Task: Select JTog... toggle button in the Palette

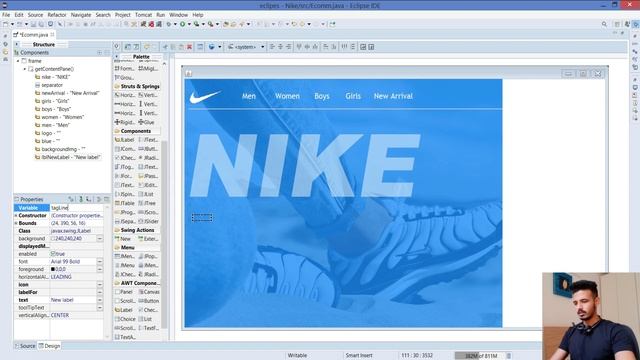Action: click(124, 167)
